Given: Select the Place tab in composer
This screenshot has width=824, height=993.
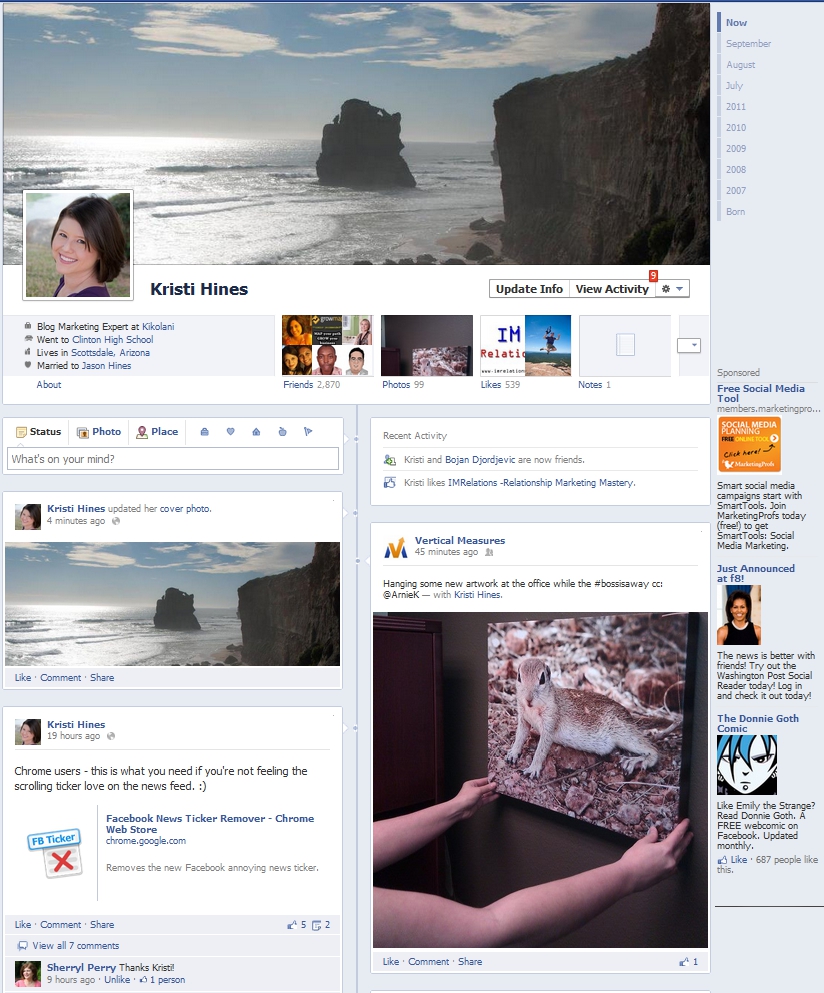Looking at the screenshot, I should 158,432.
